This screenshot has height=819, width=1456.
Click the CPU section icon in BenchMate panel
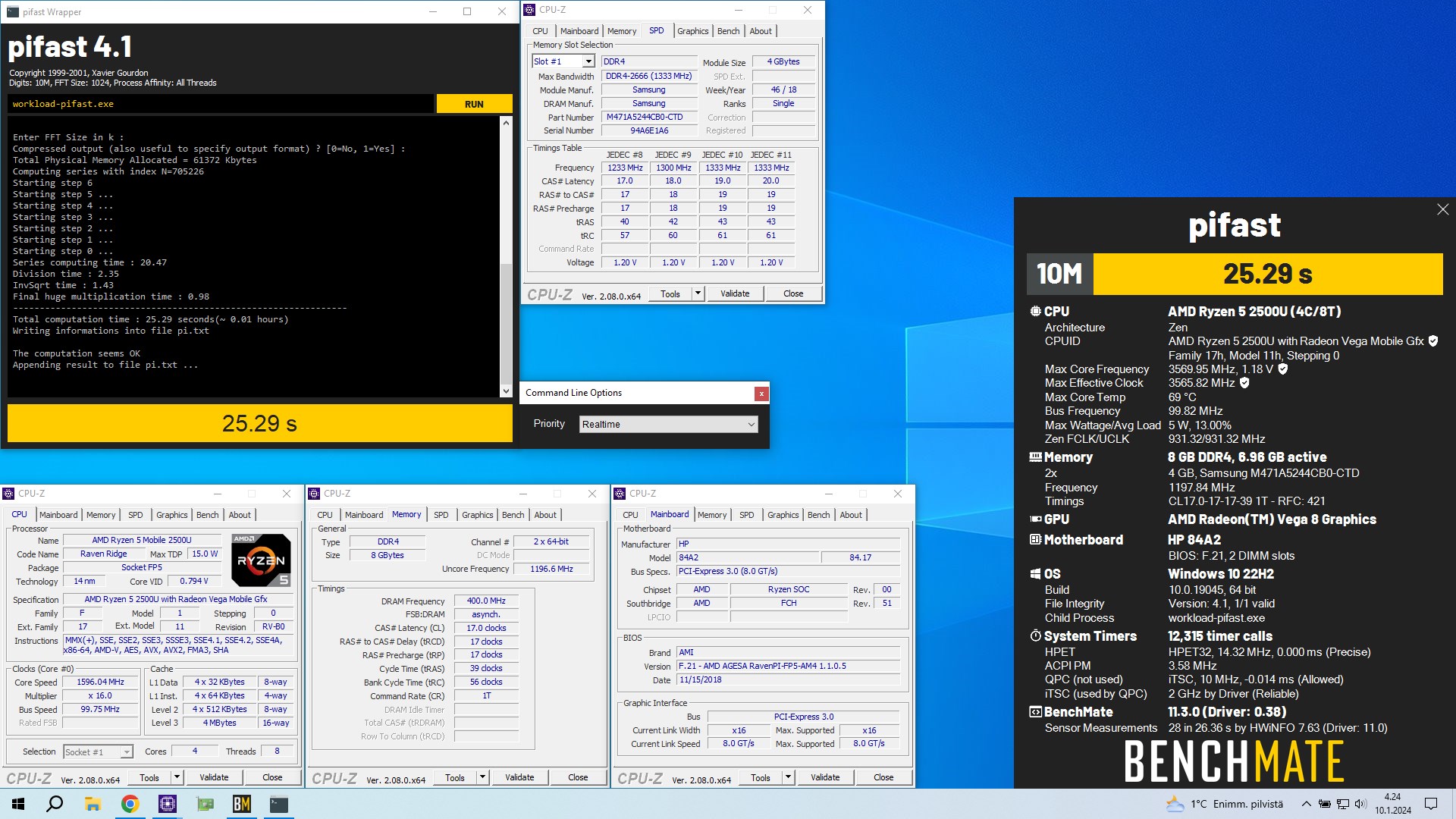click(x=1035, y=311)
